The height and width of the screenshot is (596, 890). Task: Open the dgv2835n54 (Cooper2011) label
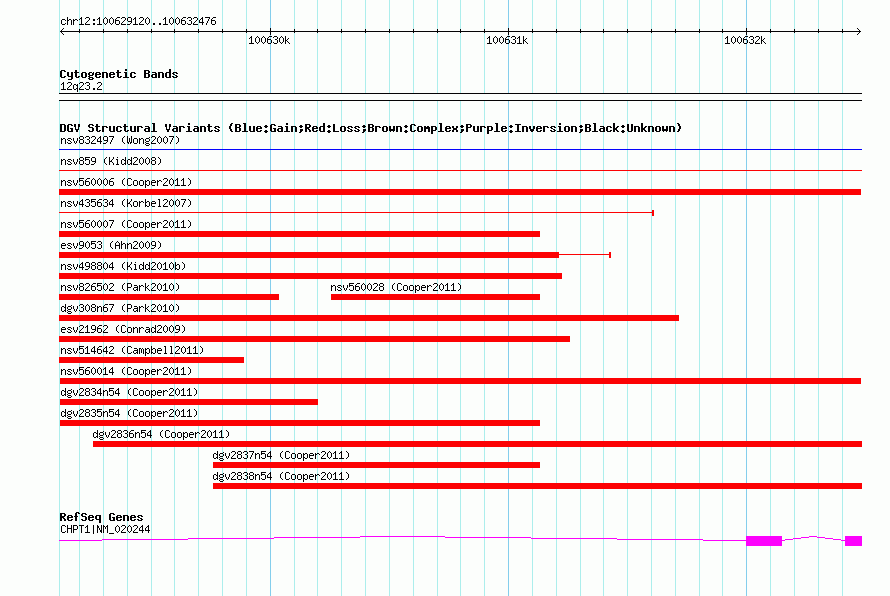(129, 413)
